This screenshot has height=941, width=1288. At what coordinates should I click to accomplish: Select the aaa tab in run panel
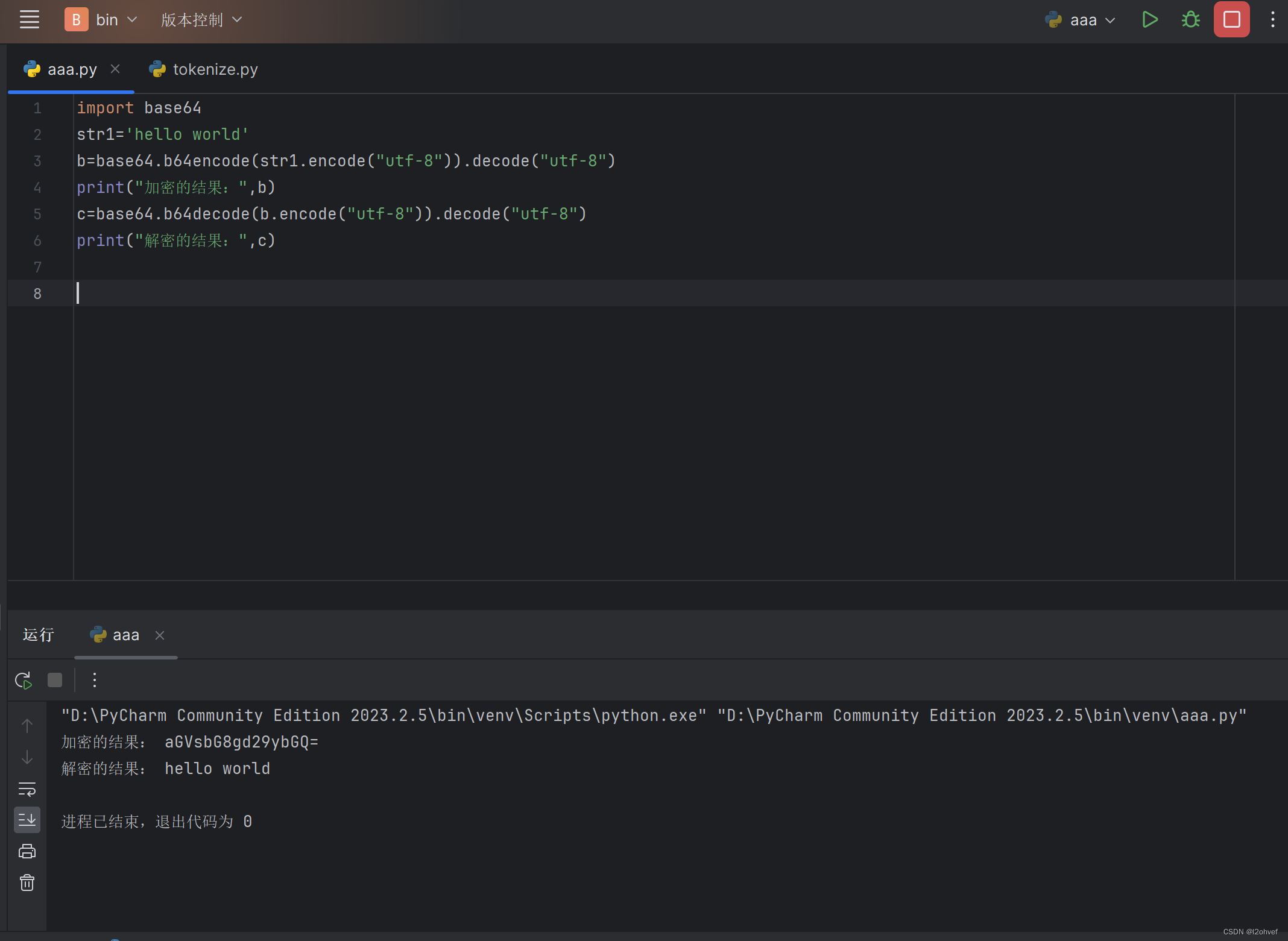125,635
